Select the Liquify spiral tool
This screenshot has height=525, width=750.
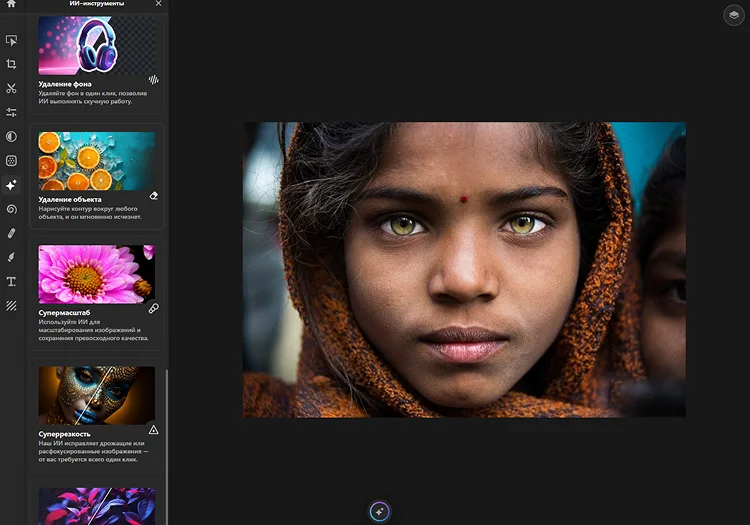tap(11, 209)
